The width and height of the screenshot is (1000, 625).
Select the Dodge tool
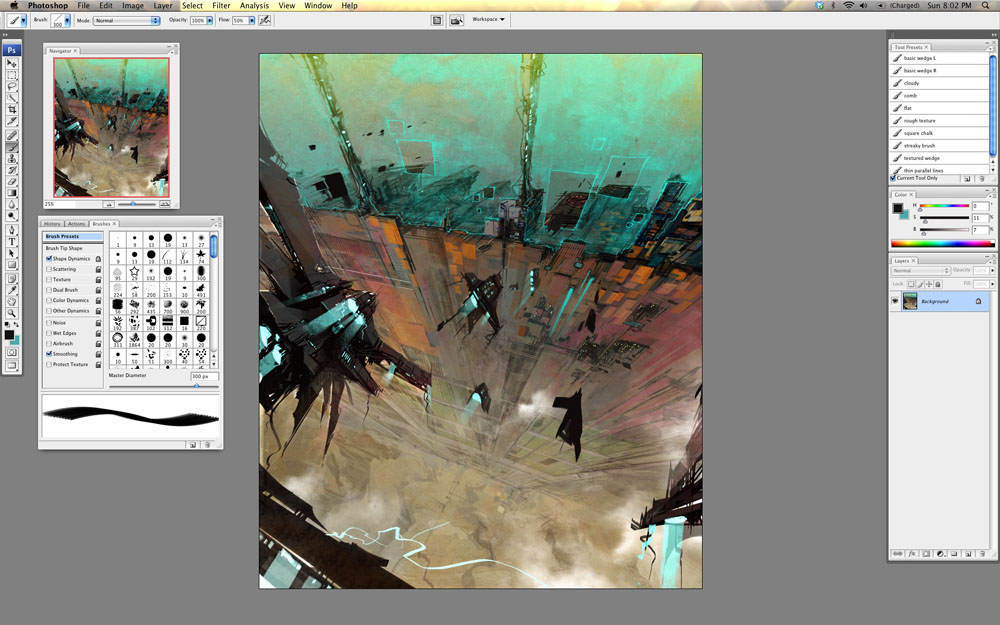[11, 216]
